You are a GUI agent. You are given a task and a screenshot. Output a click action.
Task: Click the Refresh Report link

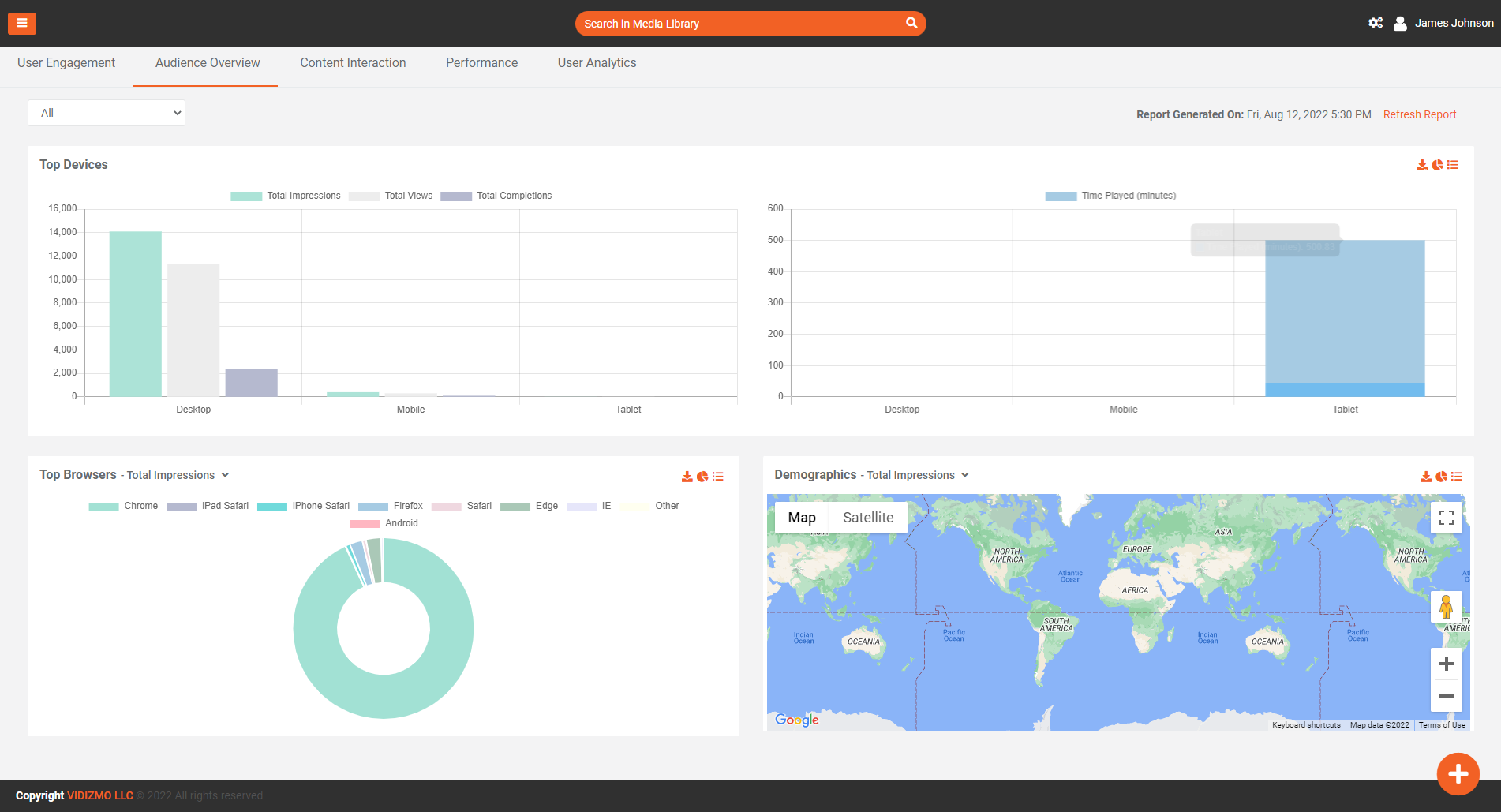click(x=1419, y=114)
